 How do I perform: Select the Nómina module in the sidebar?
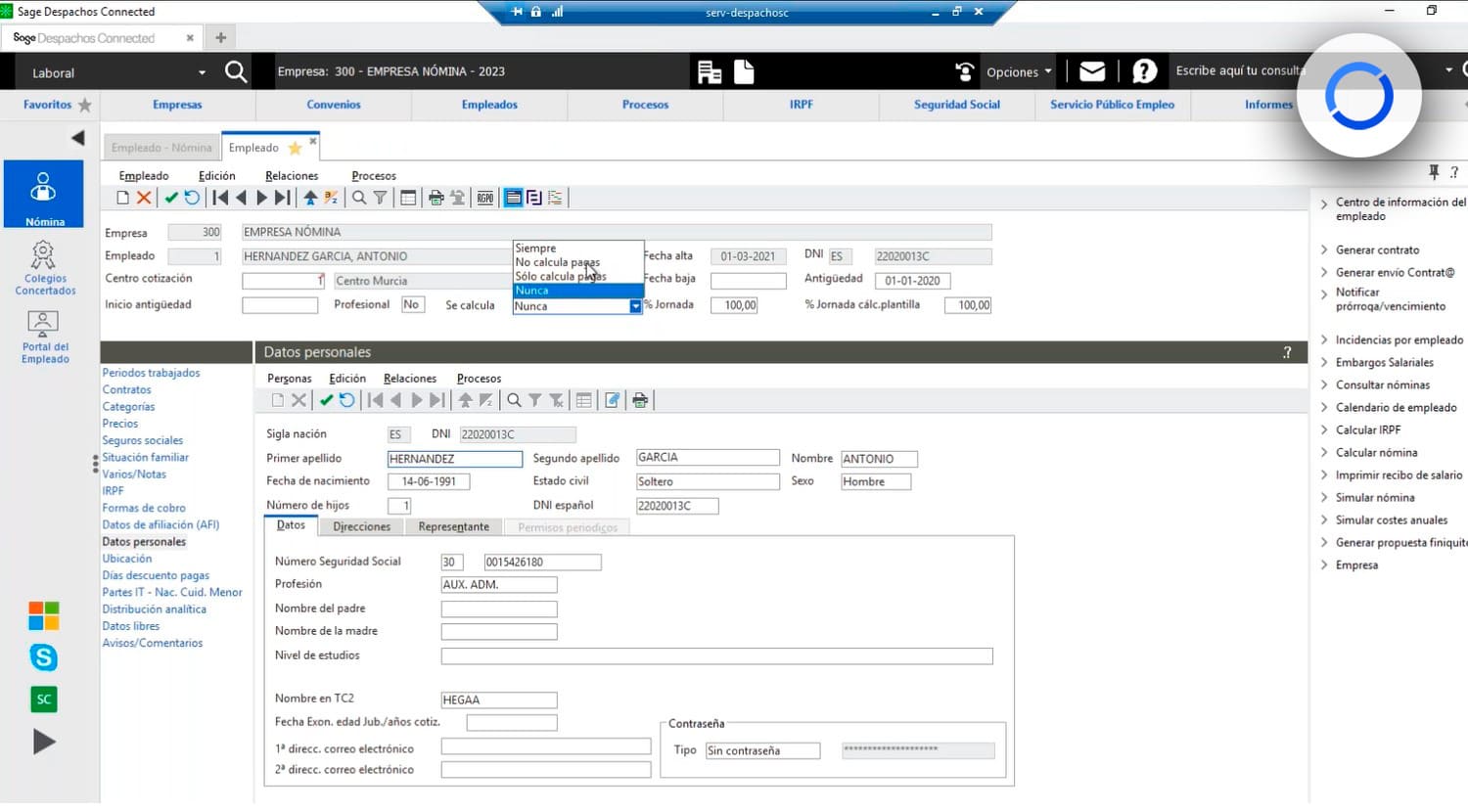[x=43, y=194]
